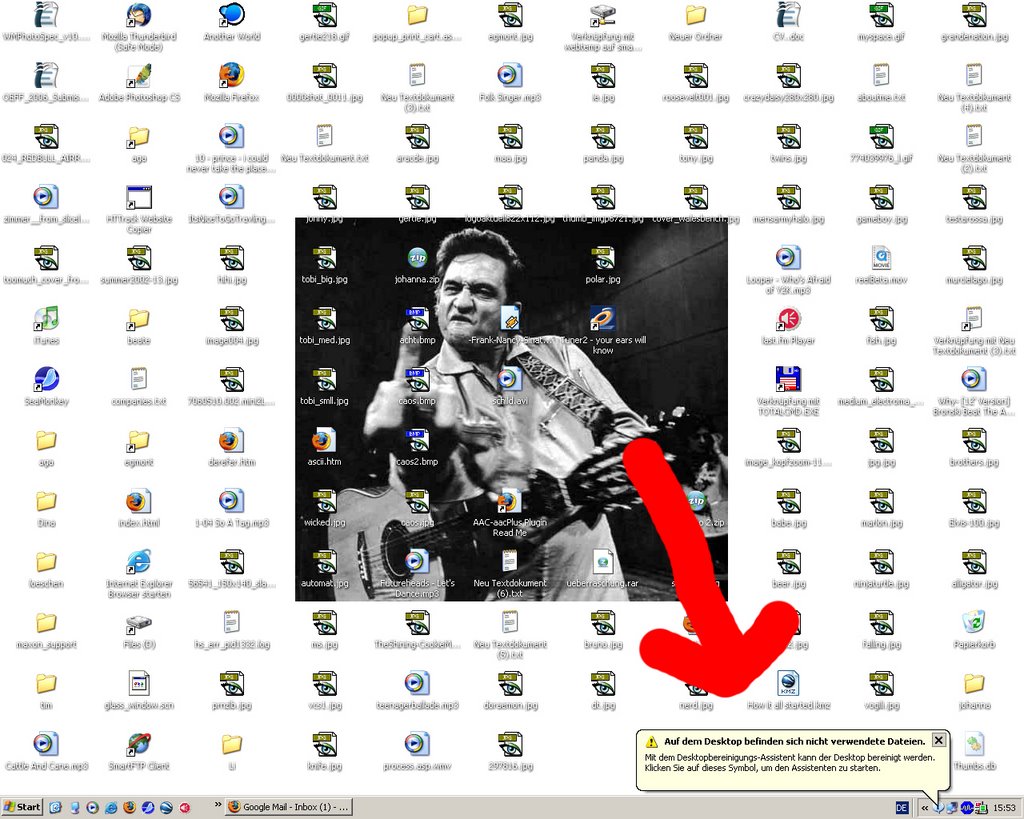Select the How it all started.kmz file
Viewport: 1024px width, 819px height.
click(788, 684)
